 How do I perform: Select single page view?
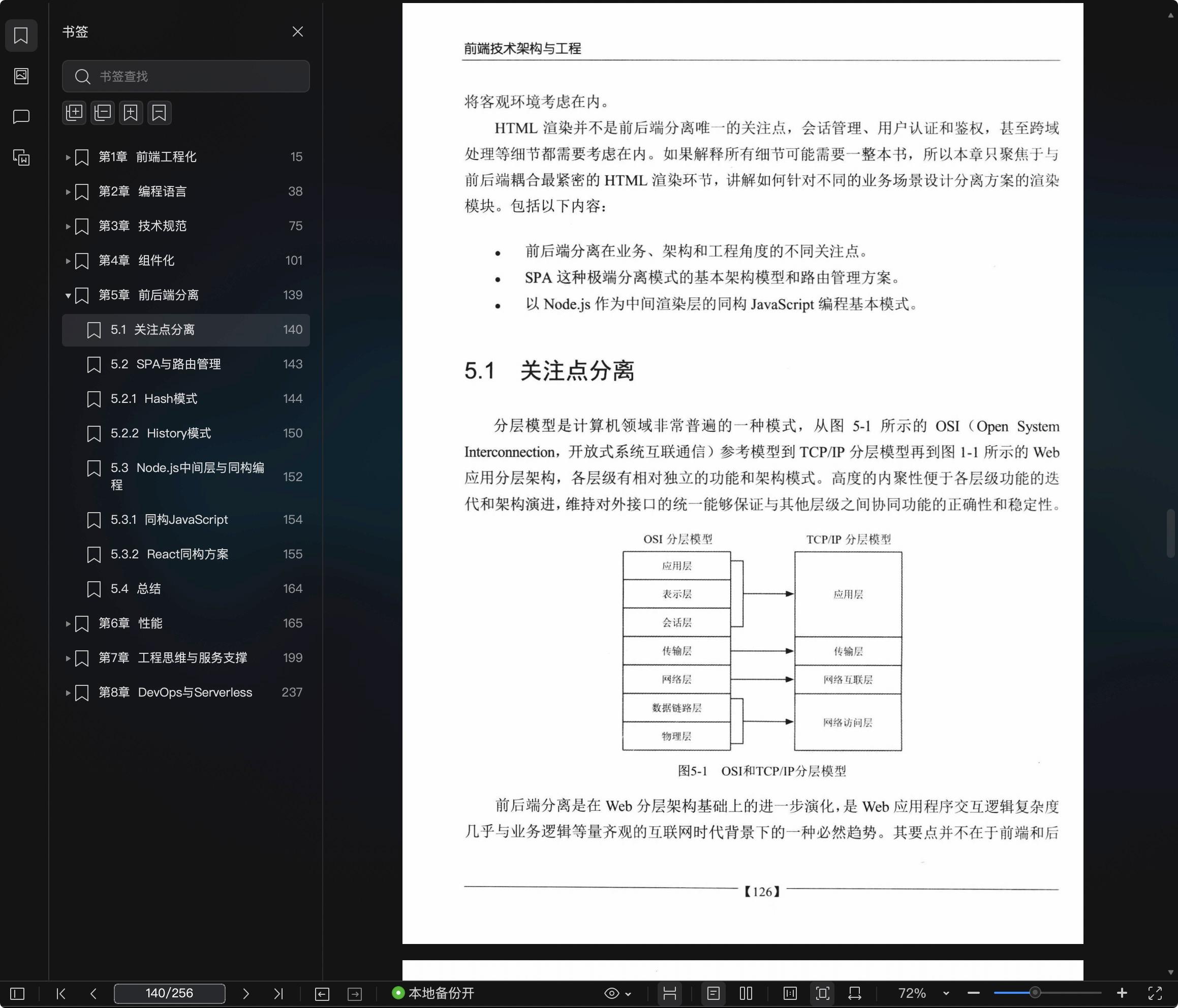pos(714,993)
